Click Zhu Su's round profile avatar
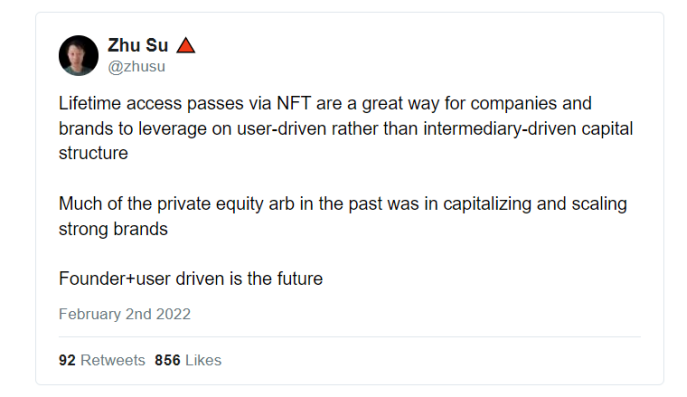The image size is (687, 397). (79, 56)
